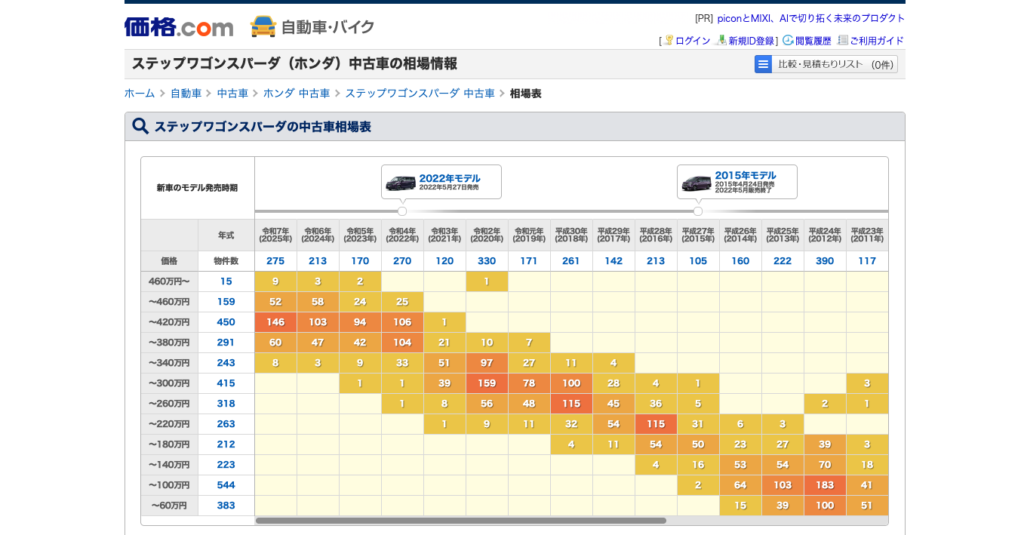The width and height of the screenshot is (1024, 535).
Task: Click cell 146 in the ~420万円 row
Action: (276, 322)
